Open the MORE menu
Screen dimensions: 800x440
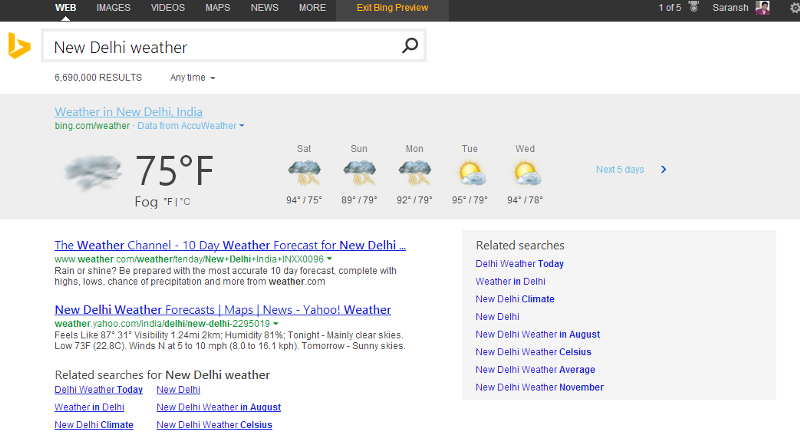pos(312,8)
